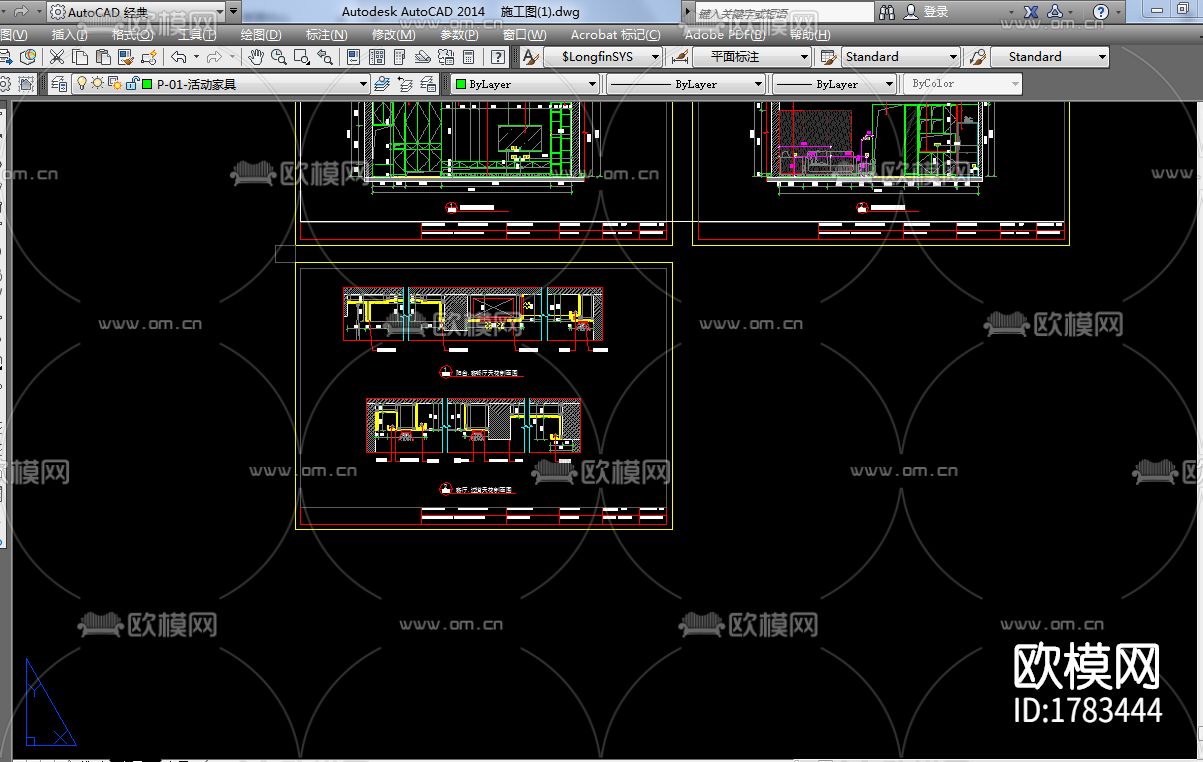Open the 平面标注 dimension style dropdown
Viewport: 1203px width, 762px height.
(x=753, y=57)
